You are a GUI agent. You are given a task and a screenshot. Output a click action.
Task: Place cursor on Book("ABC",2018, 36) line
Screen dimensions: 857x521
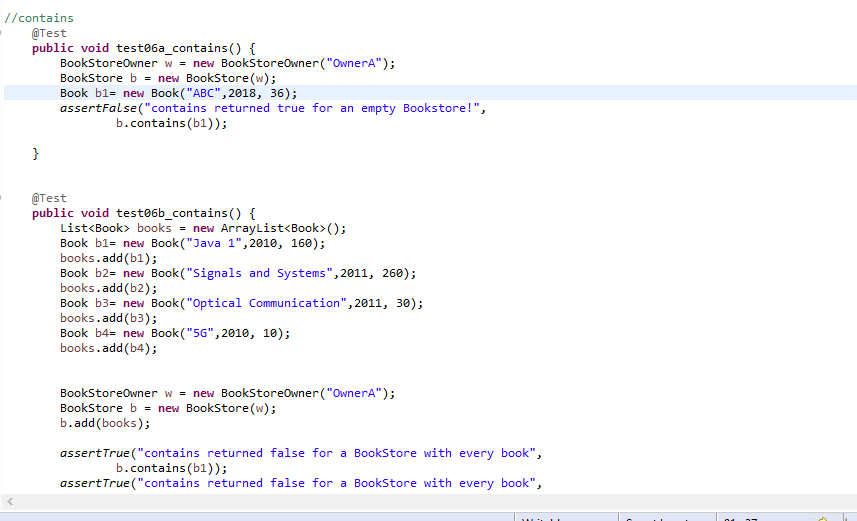[179, 93]
